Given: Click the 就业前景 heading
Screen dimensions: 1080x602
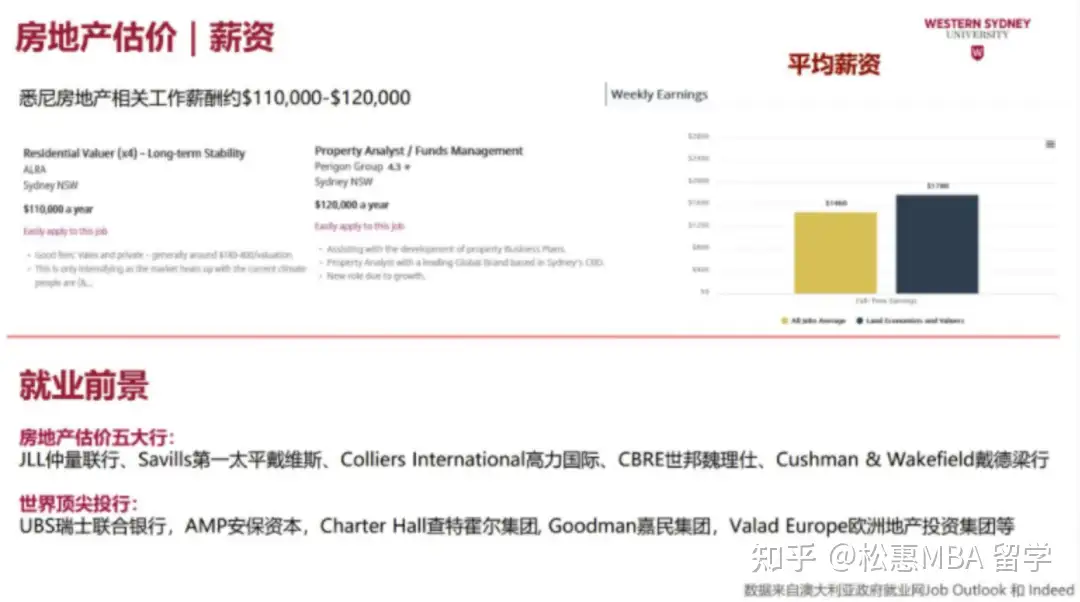Looking at the screenshot, I should [83, 385].
